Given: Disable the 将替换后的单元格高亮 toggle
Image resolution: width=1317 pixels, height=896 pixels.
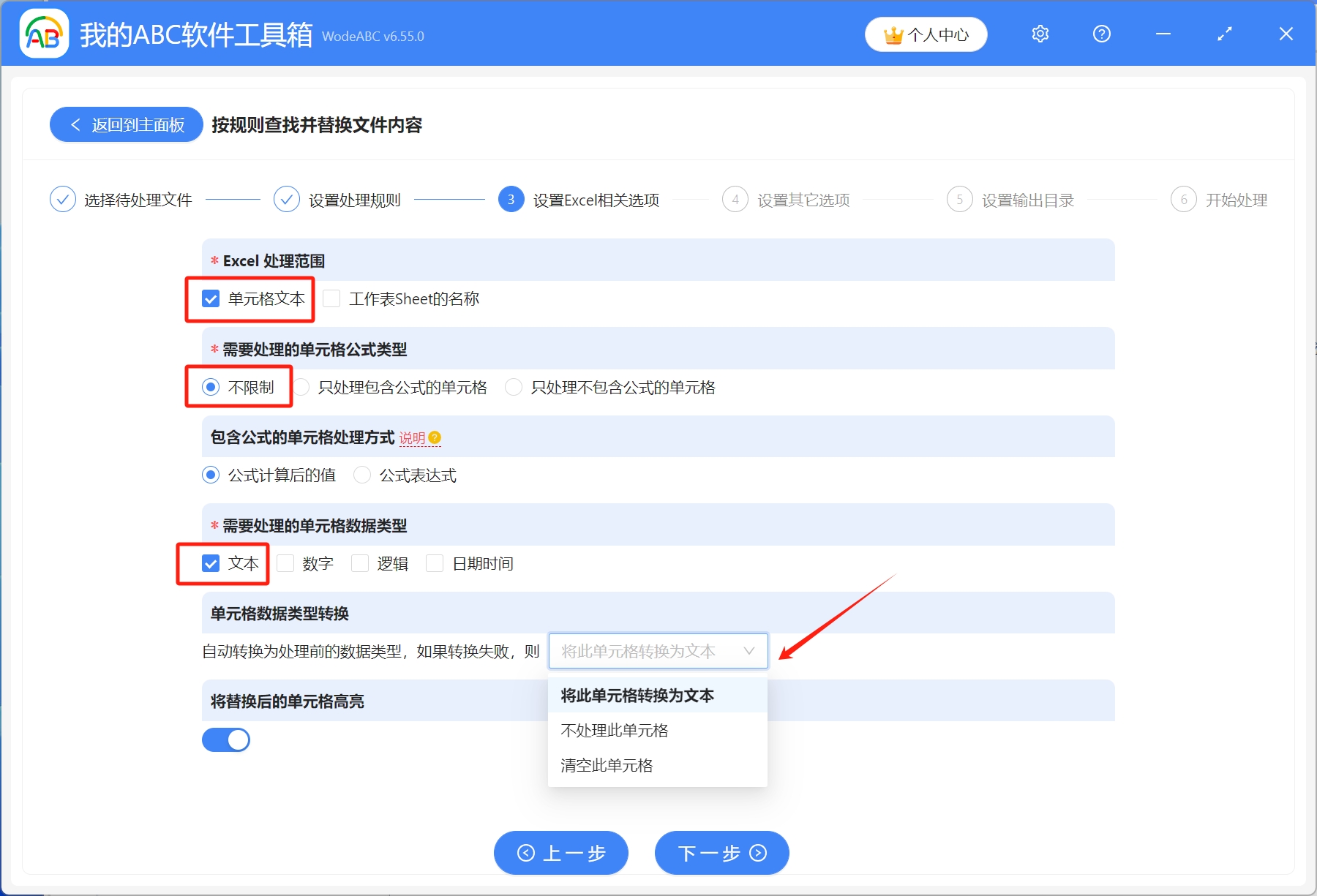Looking at the screenshot, I should 225,739.
